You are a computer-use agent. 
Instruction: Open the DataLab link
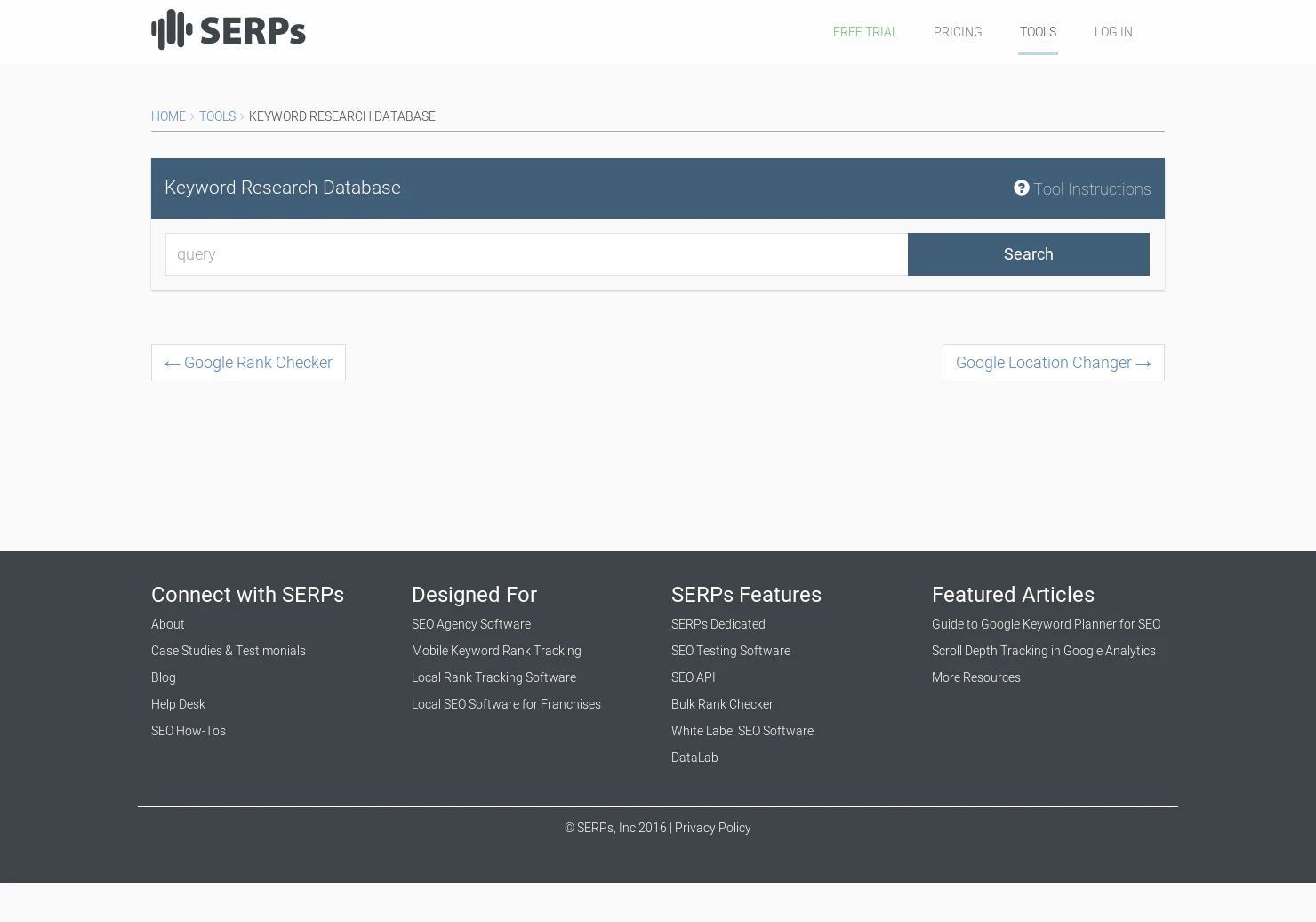[x=694, y=758]
